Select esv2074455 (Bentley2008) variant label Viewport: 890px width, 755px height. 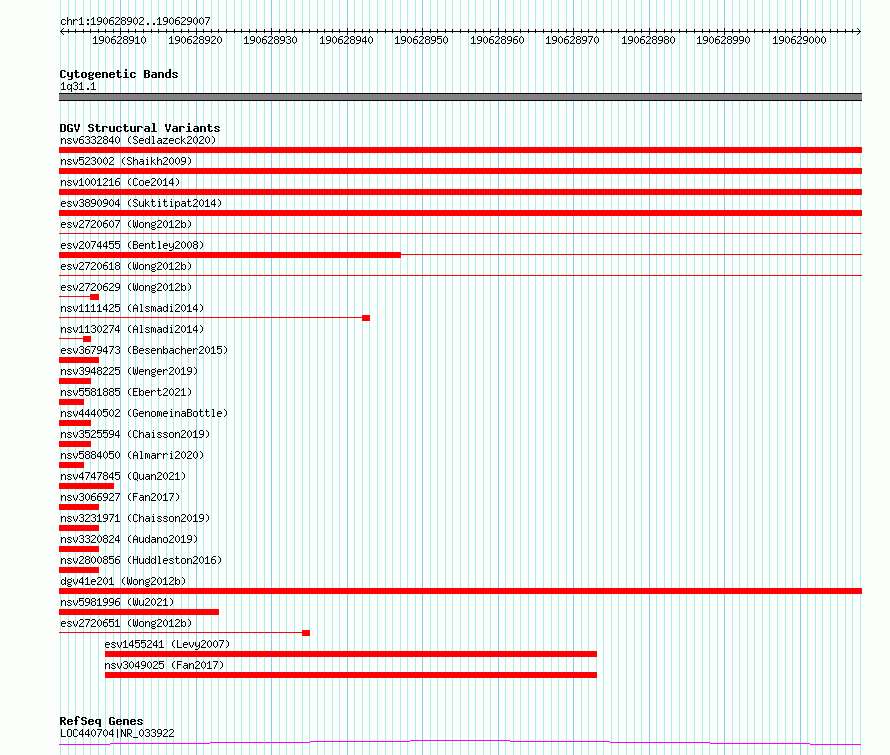tap(132, 245)
